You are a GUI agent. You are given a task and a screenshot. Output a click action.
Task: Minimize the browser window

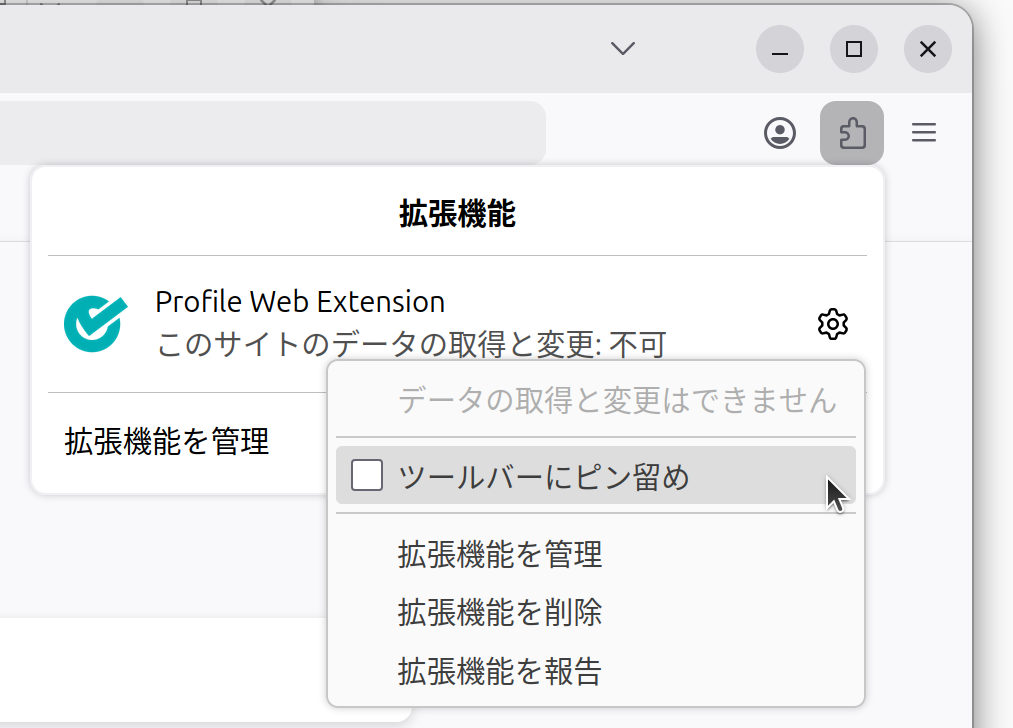tap(780, 49)
